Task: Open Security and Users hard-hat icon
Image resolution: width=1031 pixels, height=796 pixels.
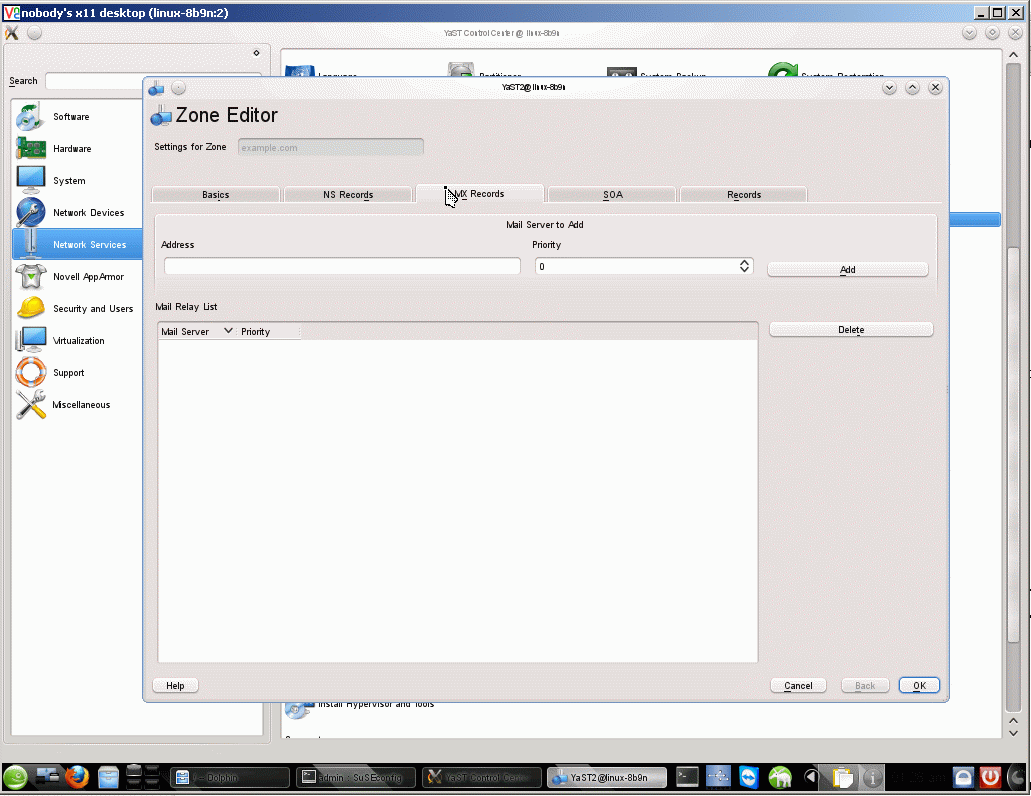Action: pyautogui.click(x=30, y=308)
